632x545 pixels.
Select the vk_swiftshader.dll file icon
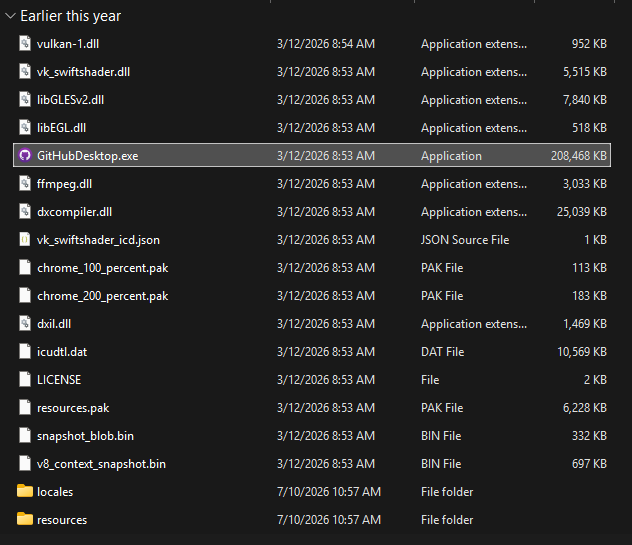click(x=25, y=71)
